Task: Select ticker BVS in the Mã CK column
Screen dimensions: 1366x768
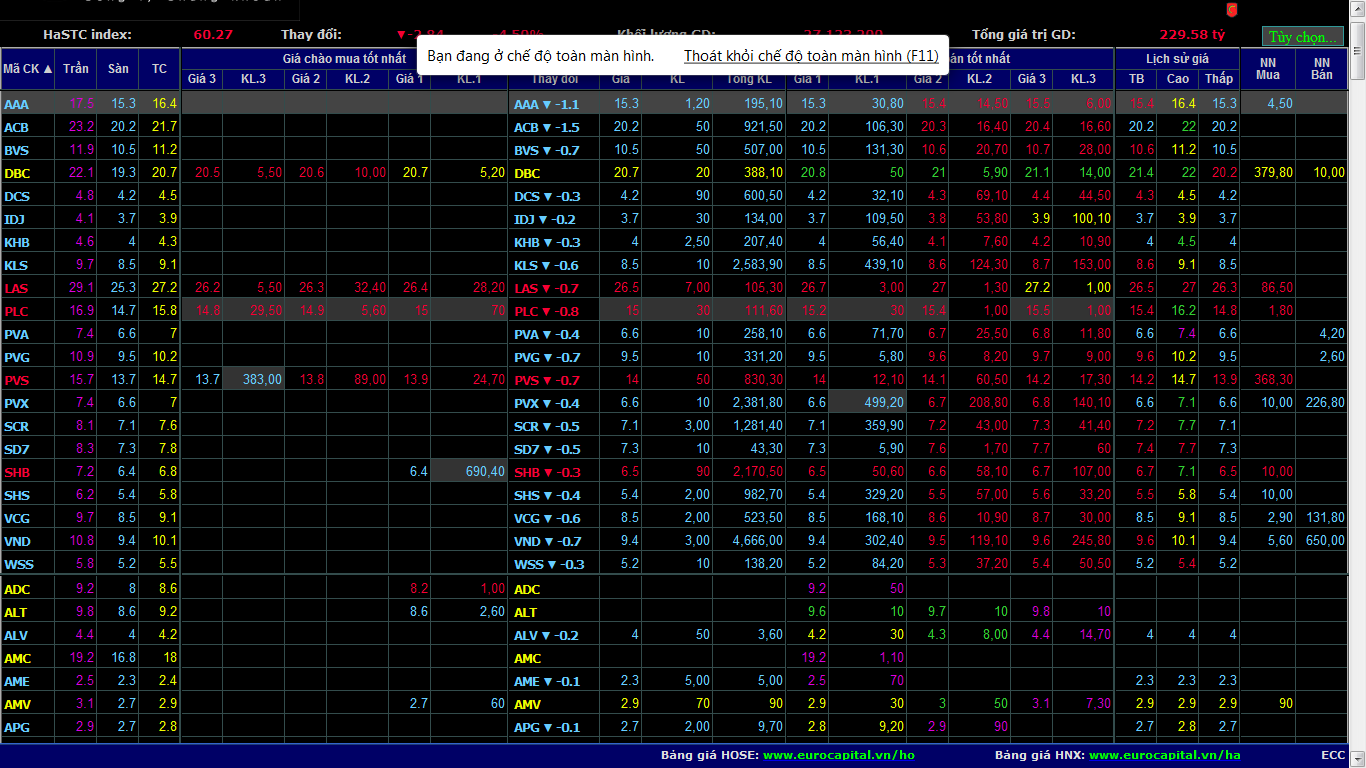Action: [16, 150]
